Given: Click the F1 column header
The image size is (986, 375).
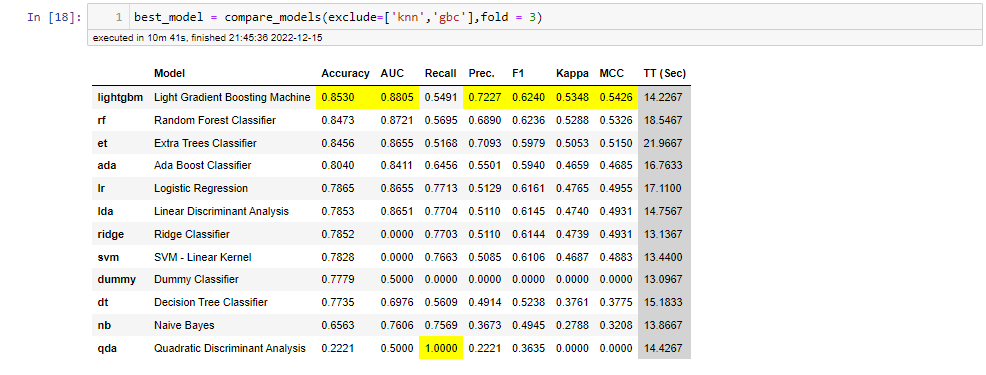Looking at the screenshot, I should point(518,74).
